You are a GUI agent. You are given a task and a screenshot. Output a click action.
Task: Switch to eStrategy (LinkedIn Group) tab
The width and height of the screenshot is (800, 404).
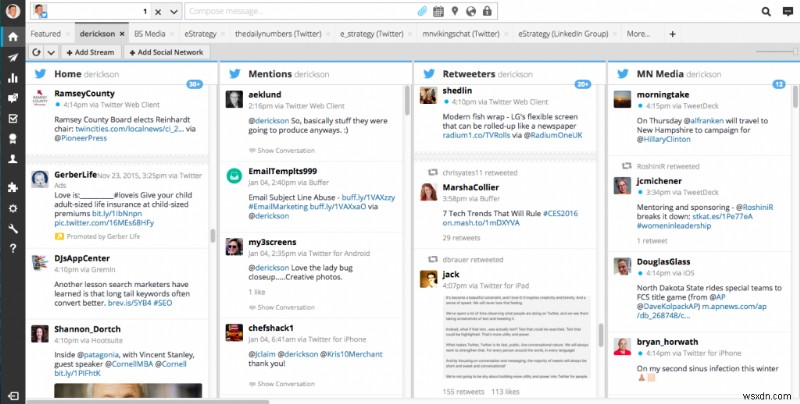(563, 34)
